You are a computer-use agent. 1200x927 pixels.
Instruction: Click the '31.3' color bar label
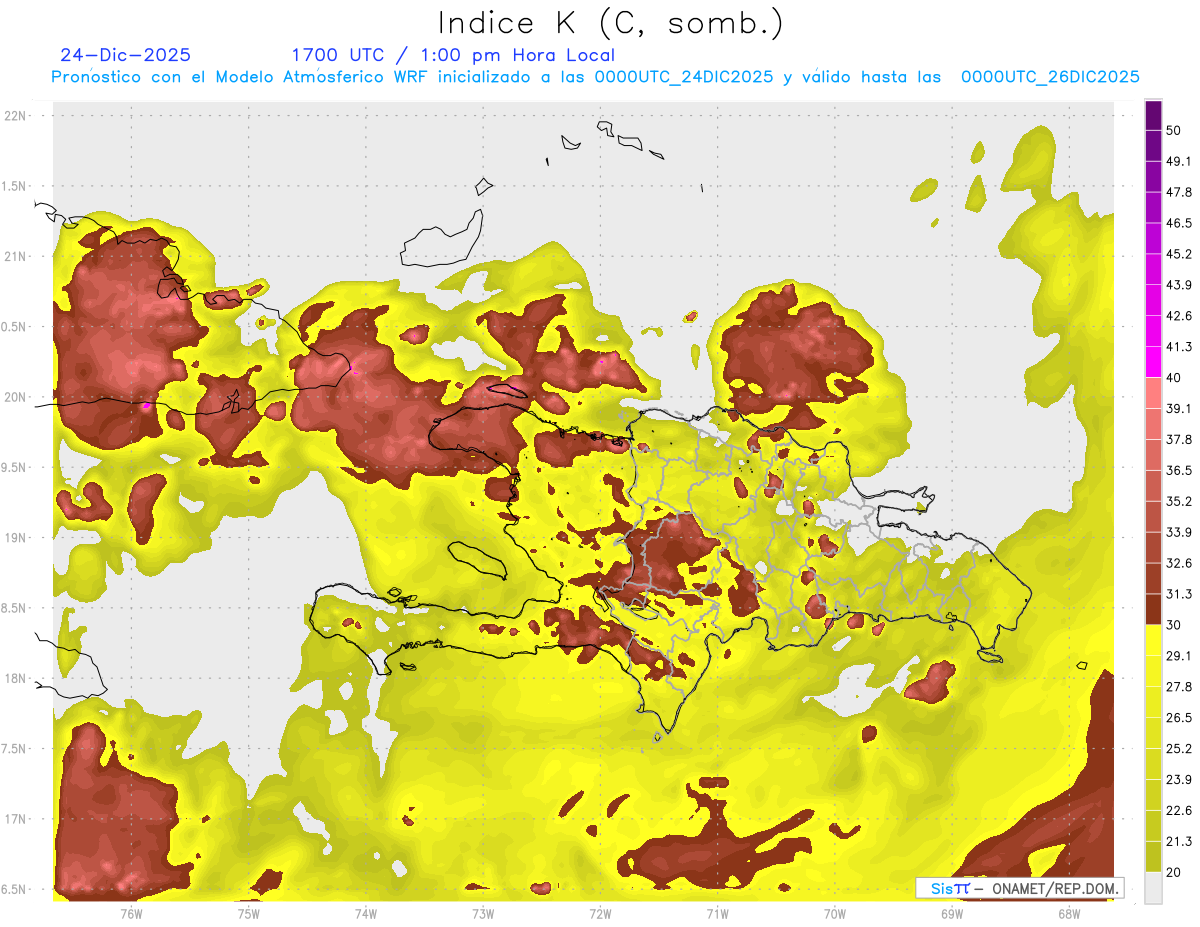[1179, 594]
